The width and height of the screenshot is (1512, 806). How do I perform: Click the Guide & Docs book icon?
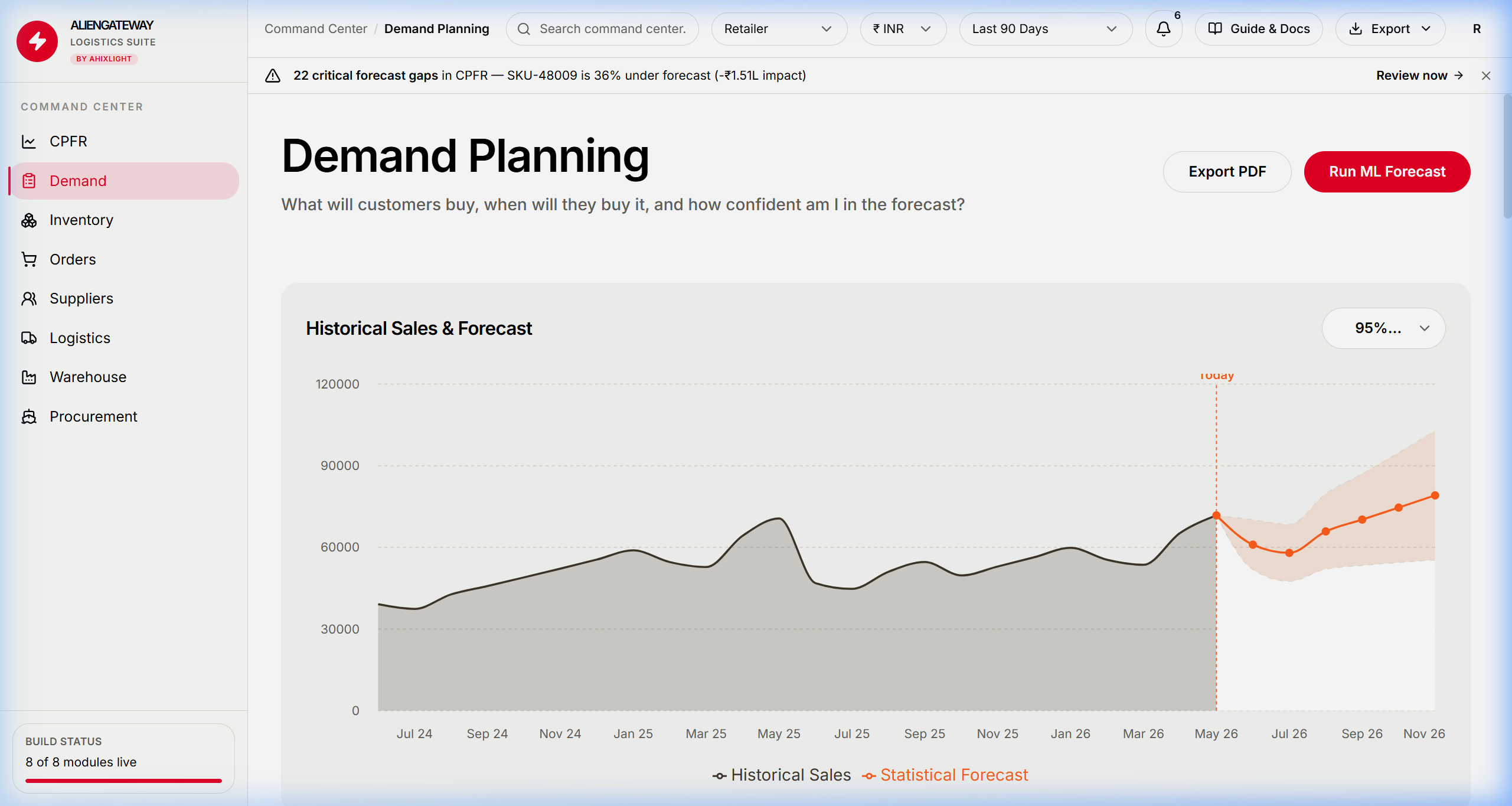(x=1215, y=29)
